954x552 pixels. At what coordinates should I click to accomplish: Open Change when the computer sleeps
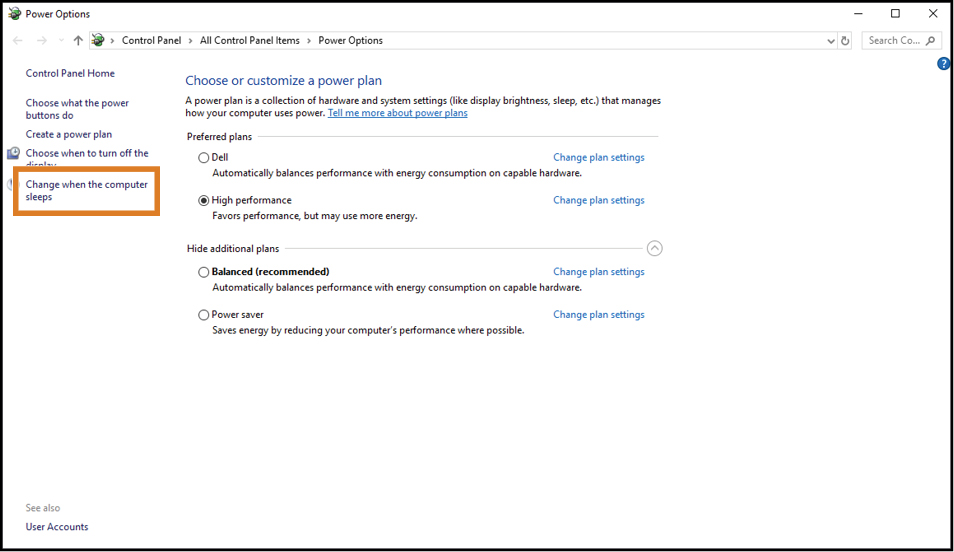point(86,190)
